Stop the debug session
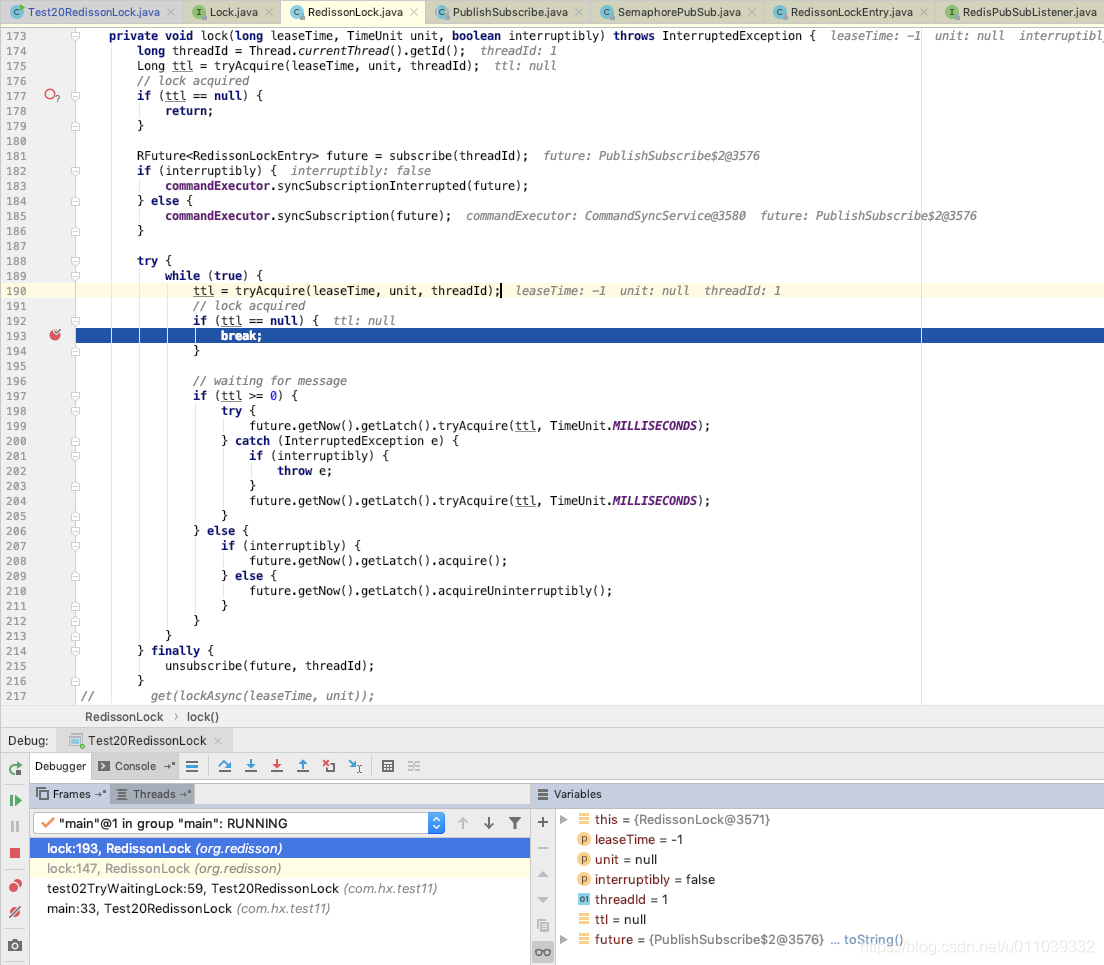The image size is (1104, 965). tap(15, 853)
